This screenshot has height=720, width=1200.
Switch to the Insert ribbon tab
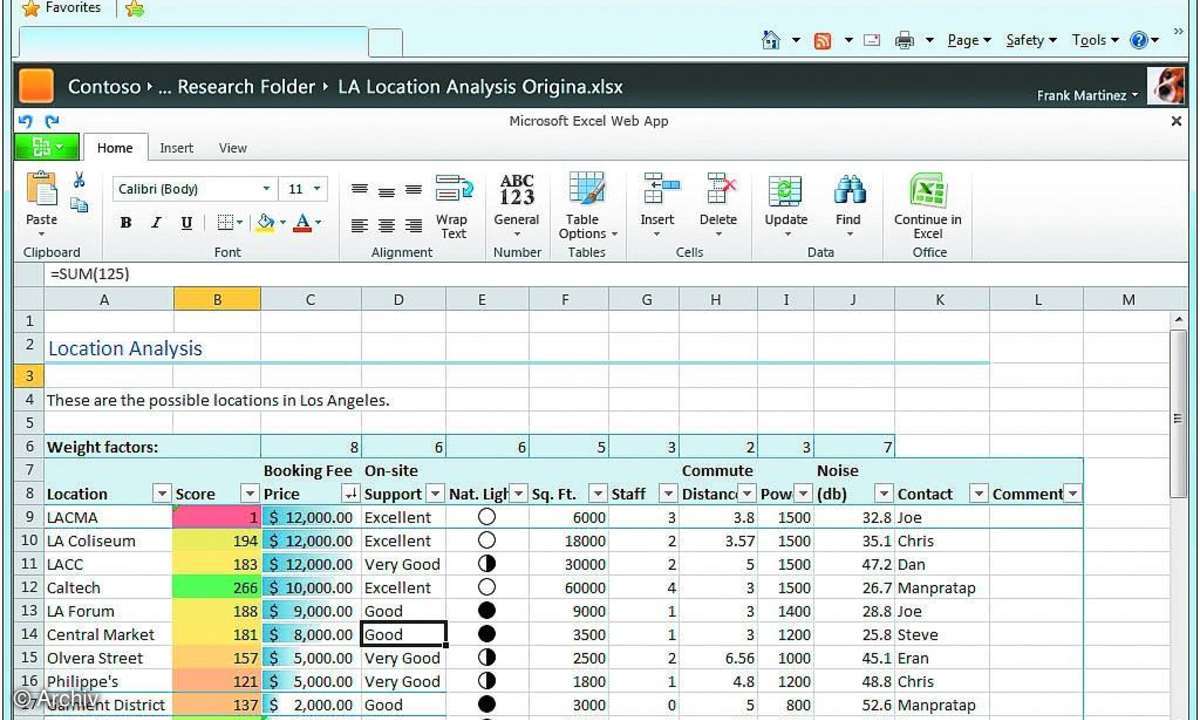click(176, 148)
